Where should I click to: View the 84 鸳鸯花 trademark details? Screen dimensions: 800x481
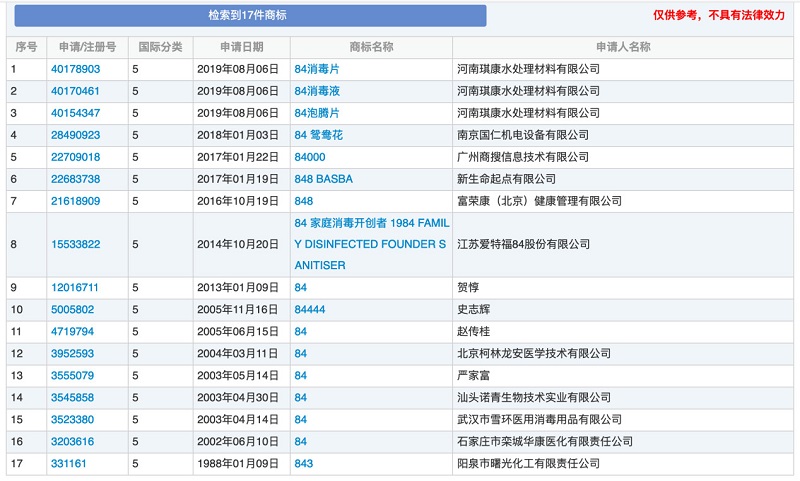tap(318, 135)
